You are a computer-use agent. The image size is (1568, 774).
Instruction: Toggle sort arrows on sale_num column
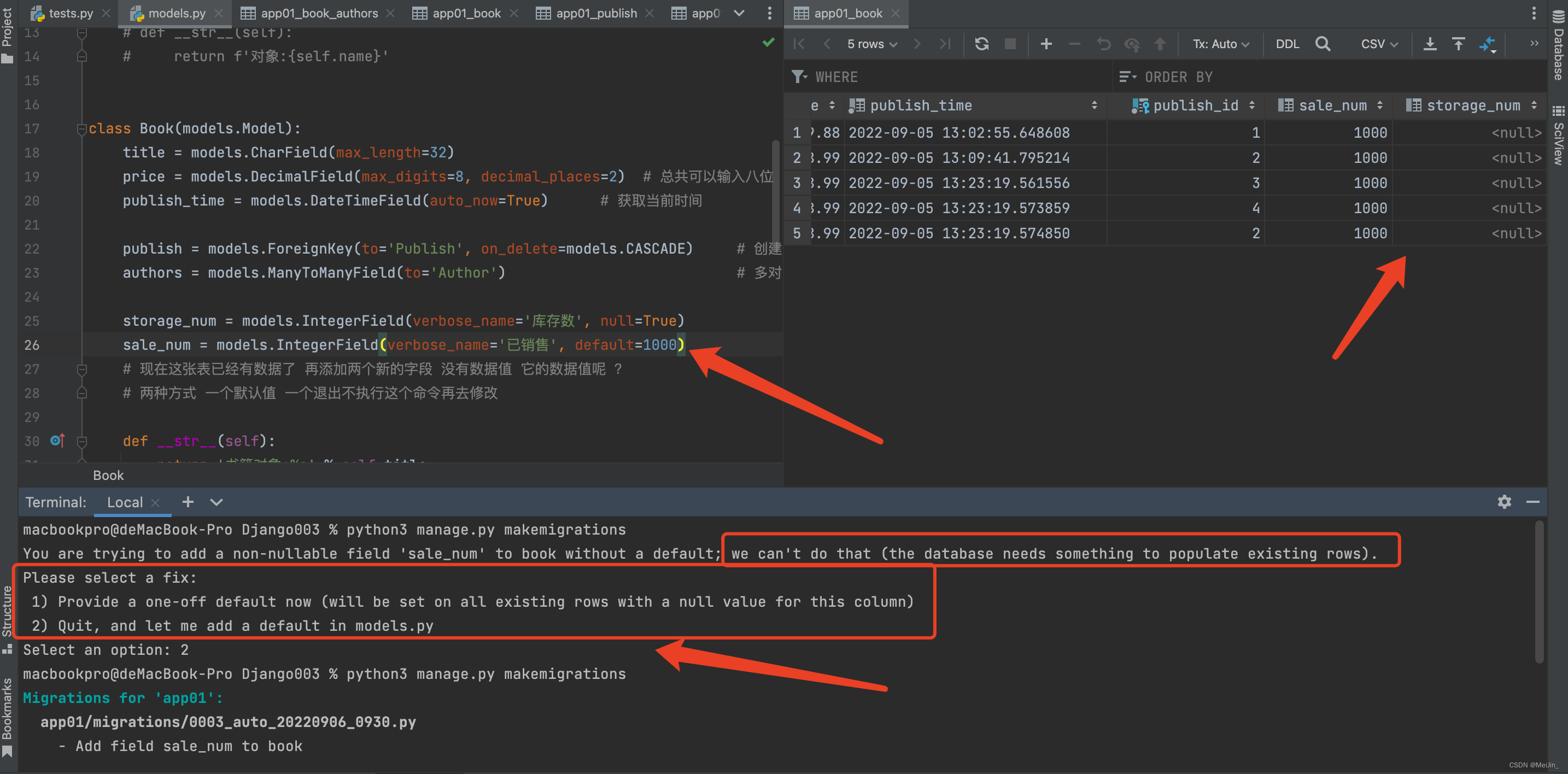pyautogui.click(x=1379, y=105)
